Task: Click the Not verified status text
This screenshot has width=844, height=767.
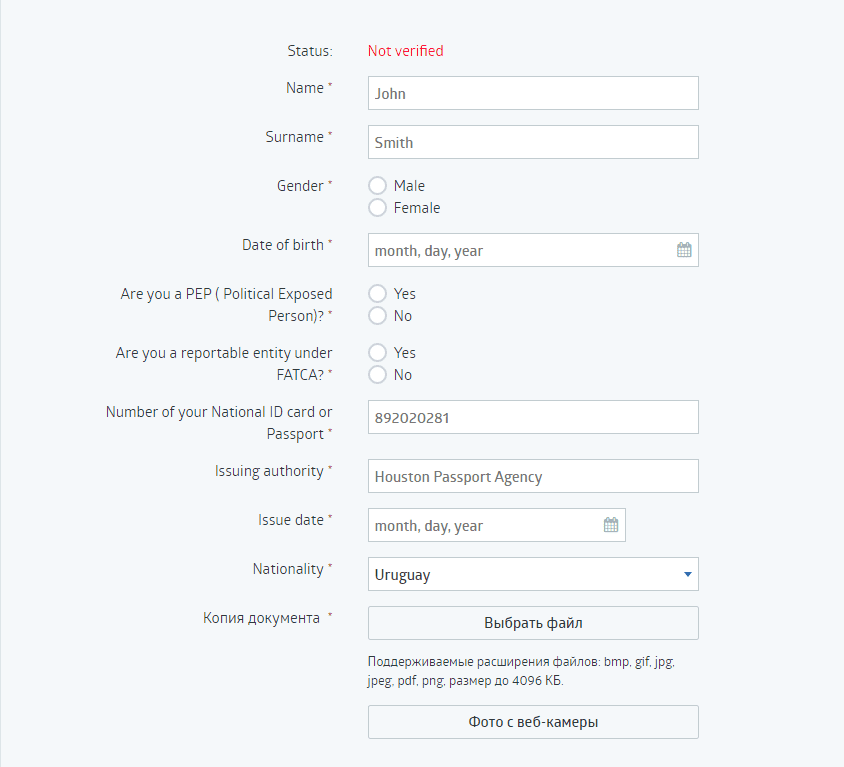Action: tap(405, 51)
